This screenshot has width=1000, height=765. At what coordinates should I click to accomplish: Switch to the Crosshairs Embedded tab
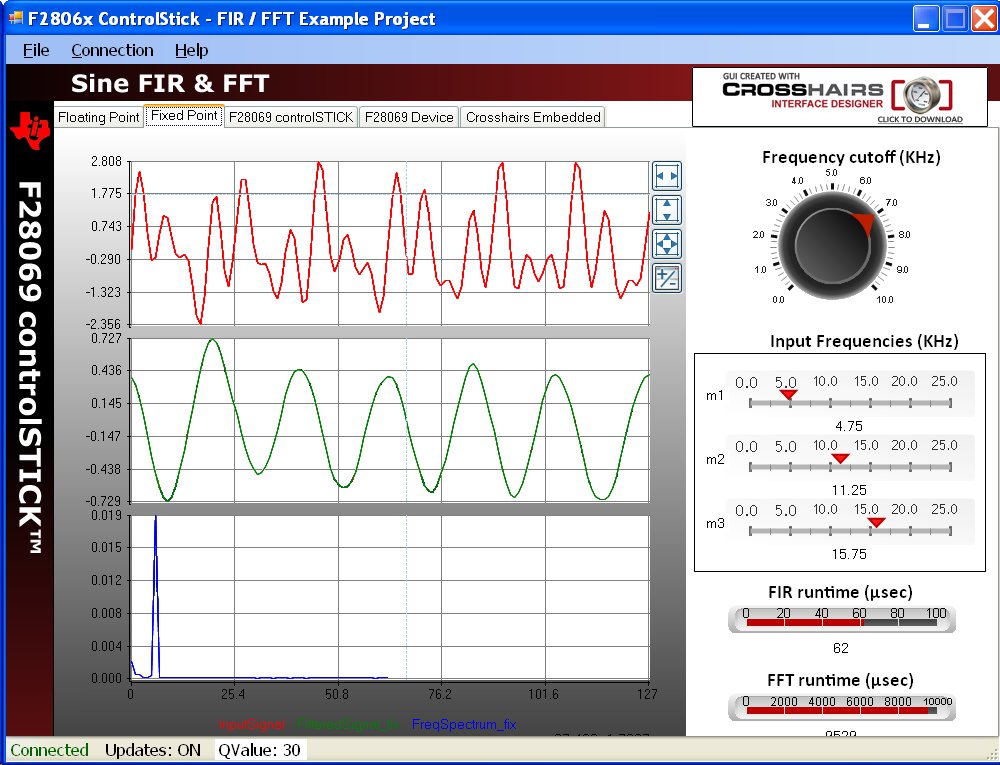point(533,117)
